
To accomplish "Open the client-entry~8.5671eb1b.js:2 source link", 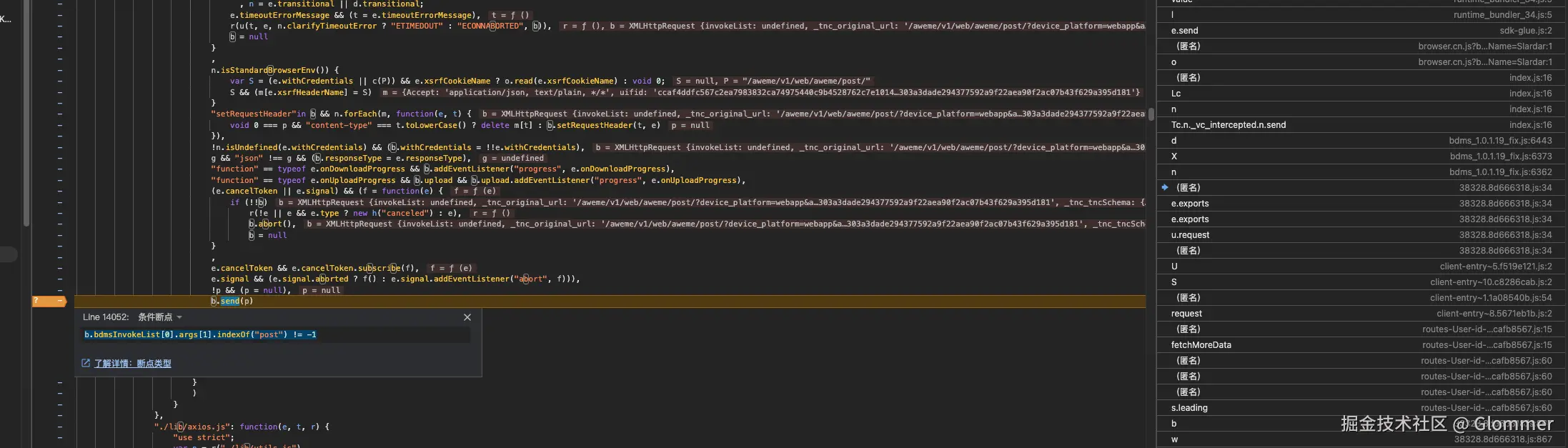I will point(1494,314).
